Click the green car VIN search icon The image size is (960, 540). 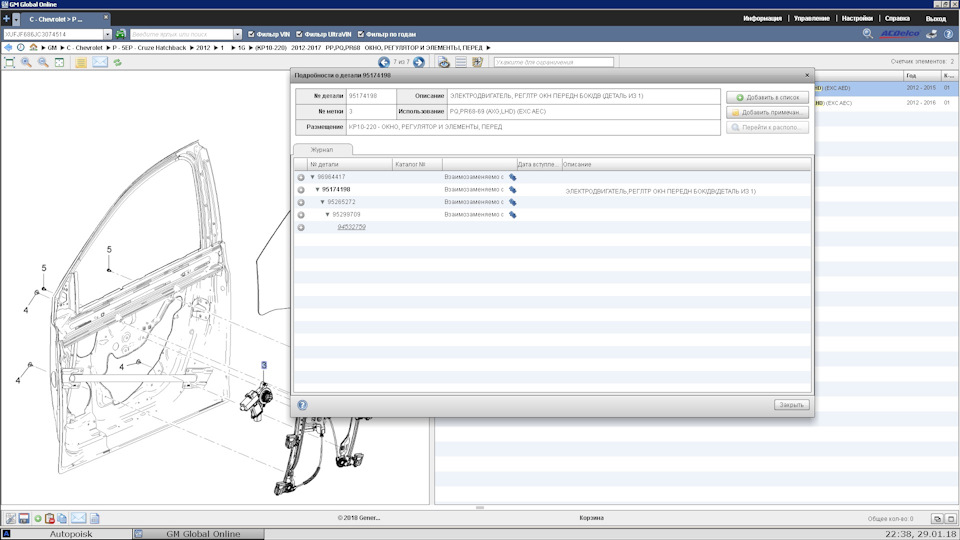121,34
